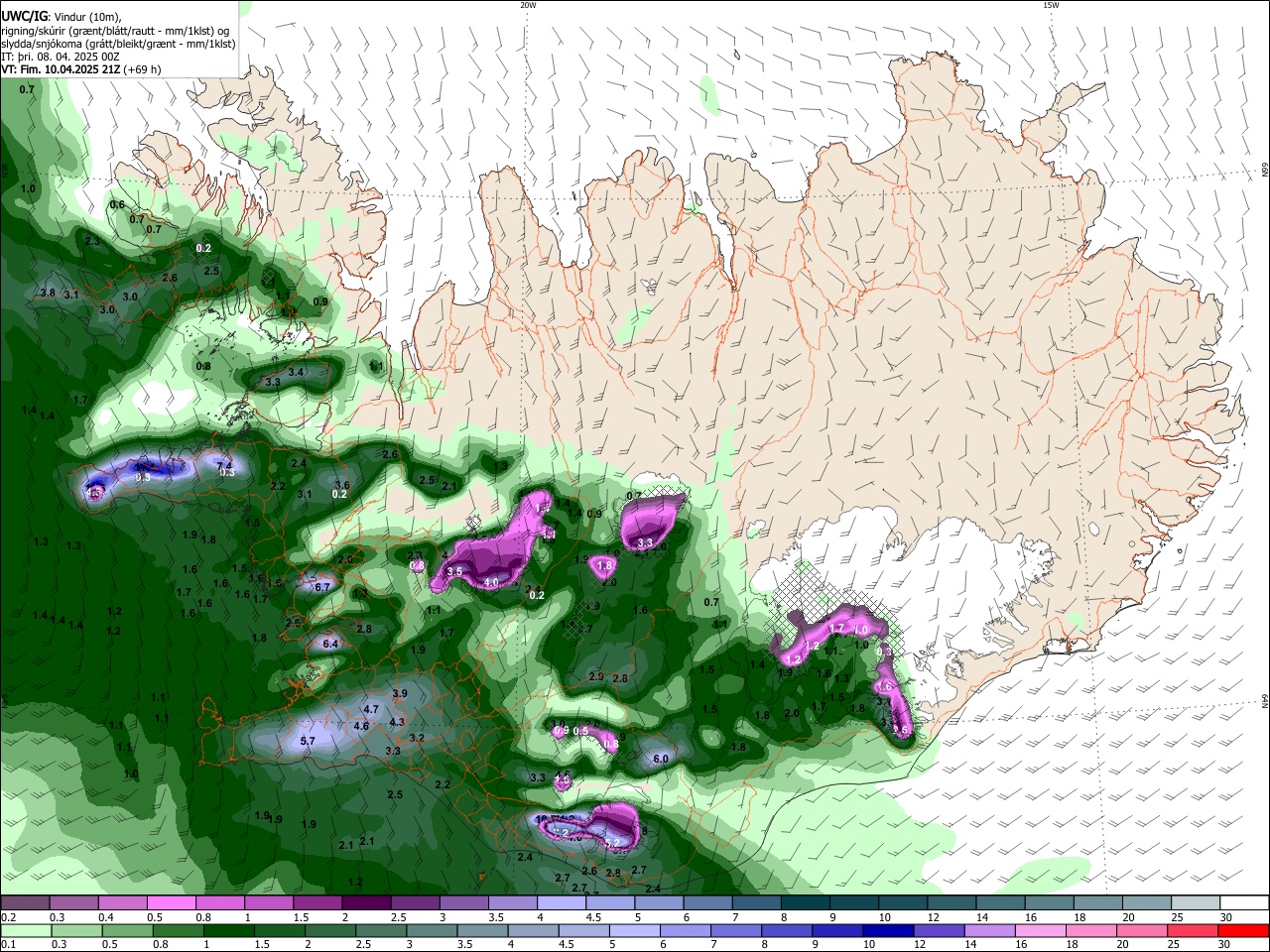Click the 3.8 precipitation value on the map
The height and width of the screenshot is (952, 1270).
[48, 293]
